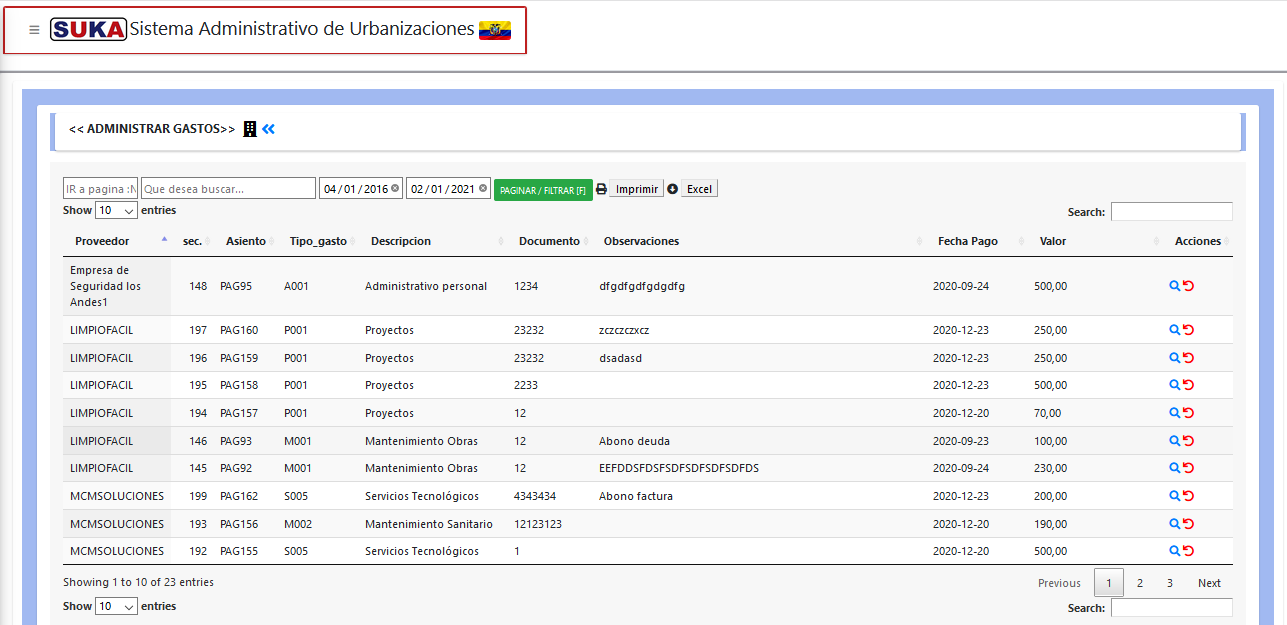Click the 'Mantenimiento Sanitario' description
This screenshot has width=1287, height=625.
pos(429,524)
